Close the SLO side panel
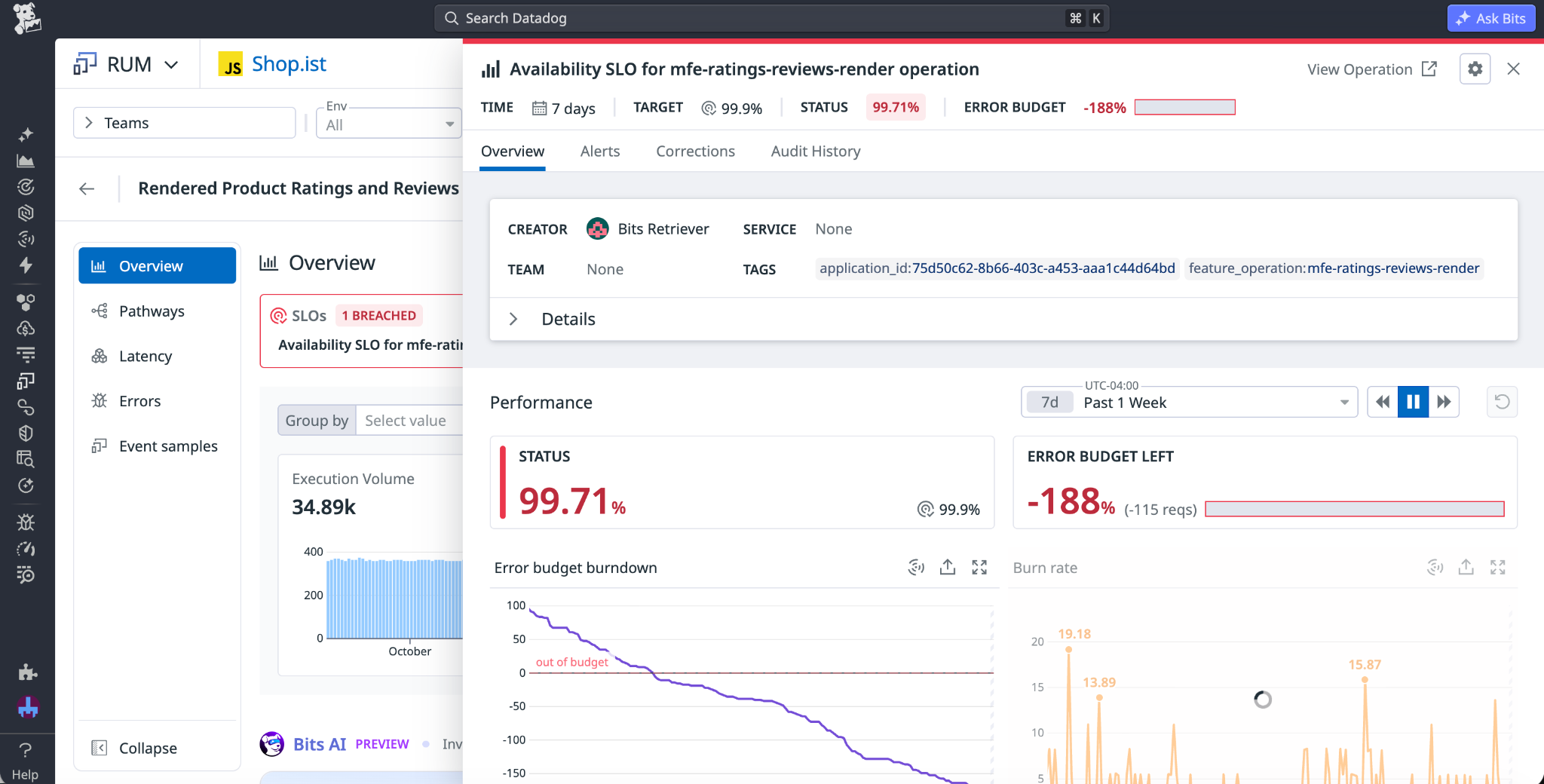Image resolution: width=1544 pixels, height=784 pixels. pyautogui.click(x=1513, y=69)
